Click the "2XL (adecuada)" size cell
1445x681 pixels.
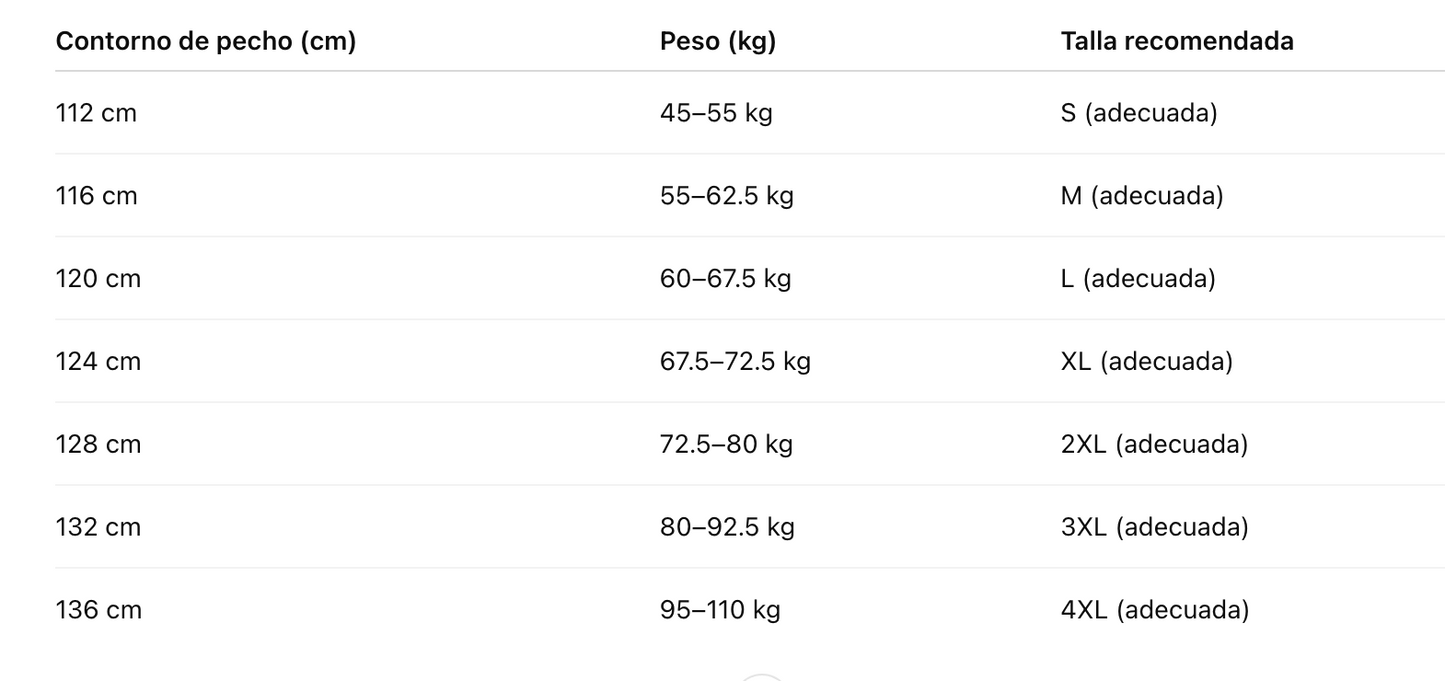pos(1154,445)
